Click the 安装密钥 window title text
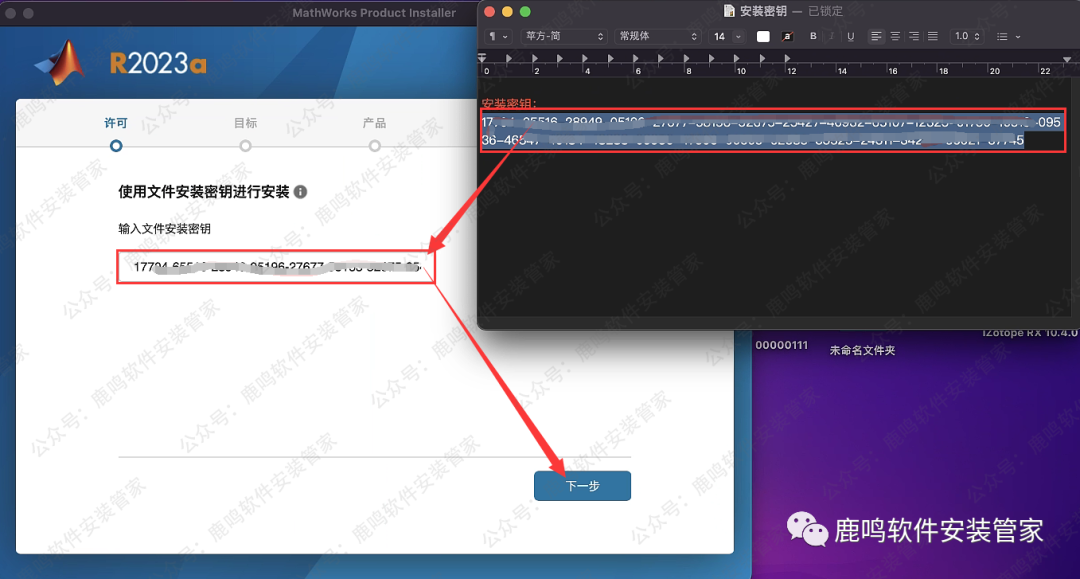The height and width of the screenshot is (579, 1080). pyautogui.click(x=763, y=11)
